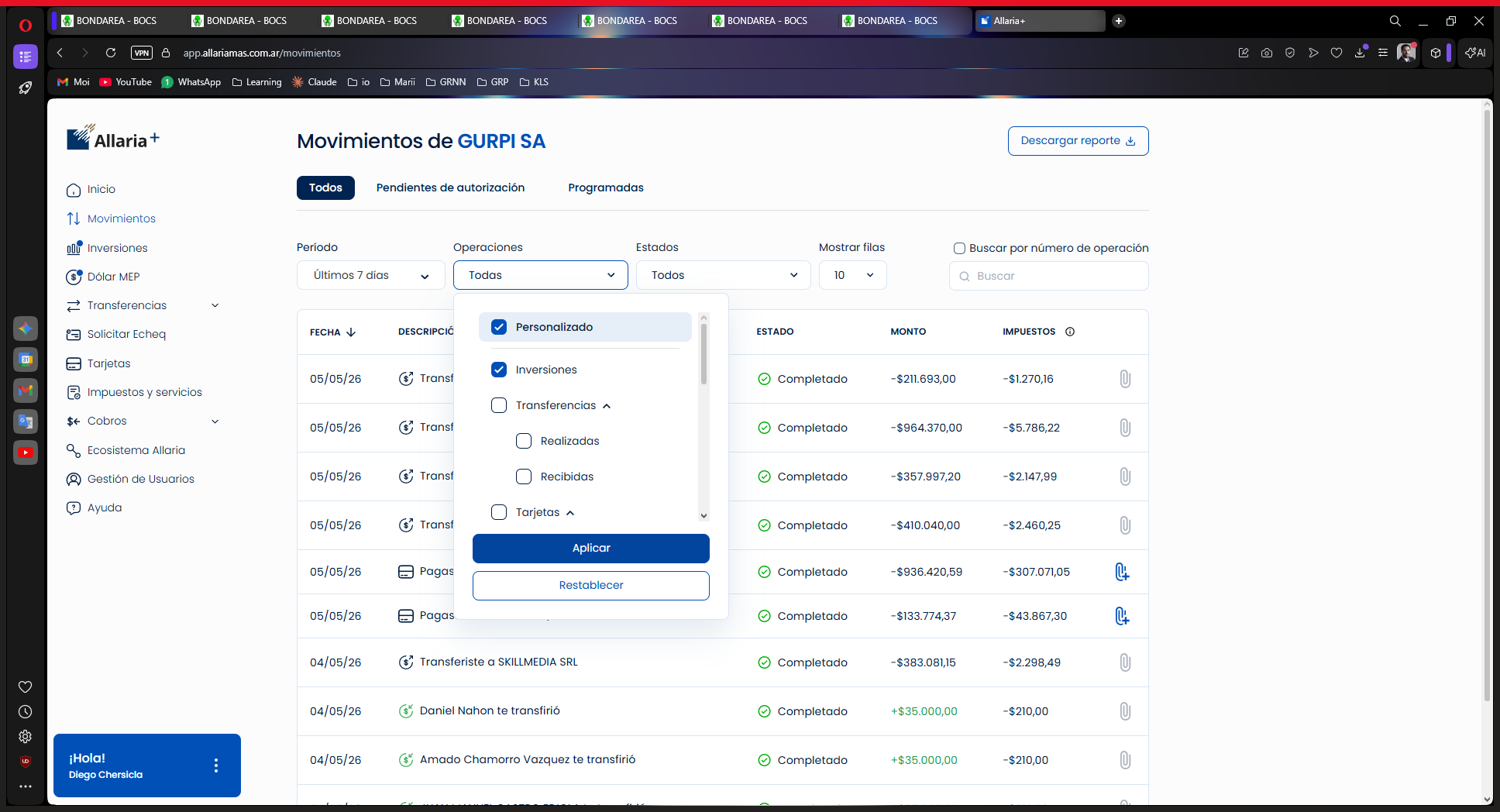Close the Operaciones Todas dropdown

tap(541, 275)
